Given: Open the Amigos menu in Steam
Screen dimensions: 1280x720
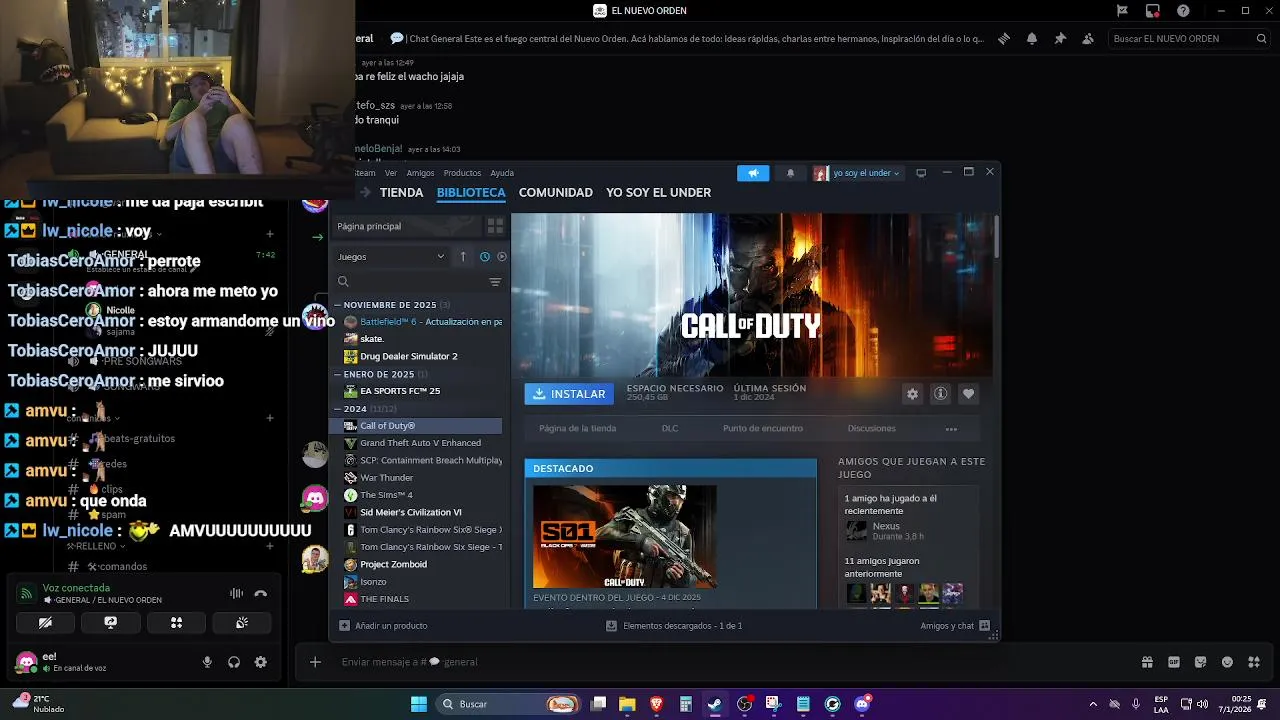Looking at the screenshot, I should [x=420, y=173].
